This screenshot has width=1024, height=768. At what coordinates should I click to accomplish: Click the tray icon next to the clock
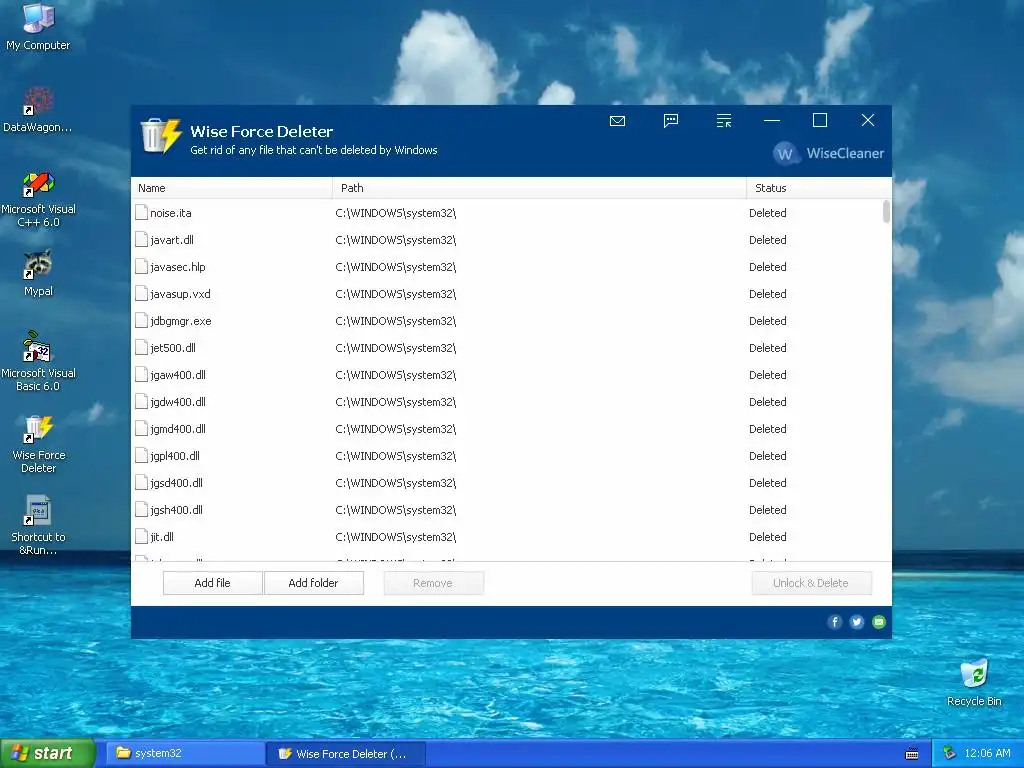tap(950, 753)
